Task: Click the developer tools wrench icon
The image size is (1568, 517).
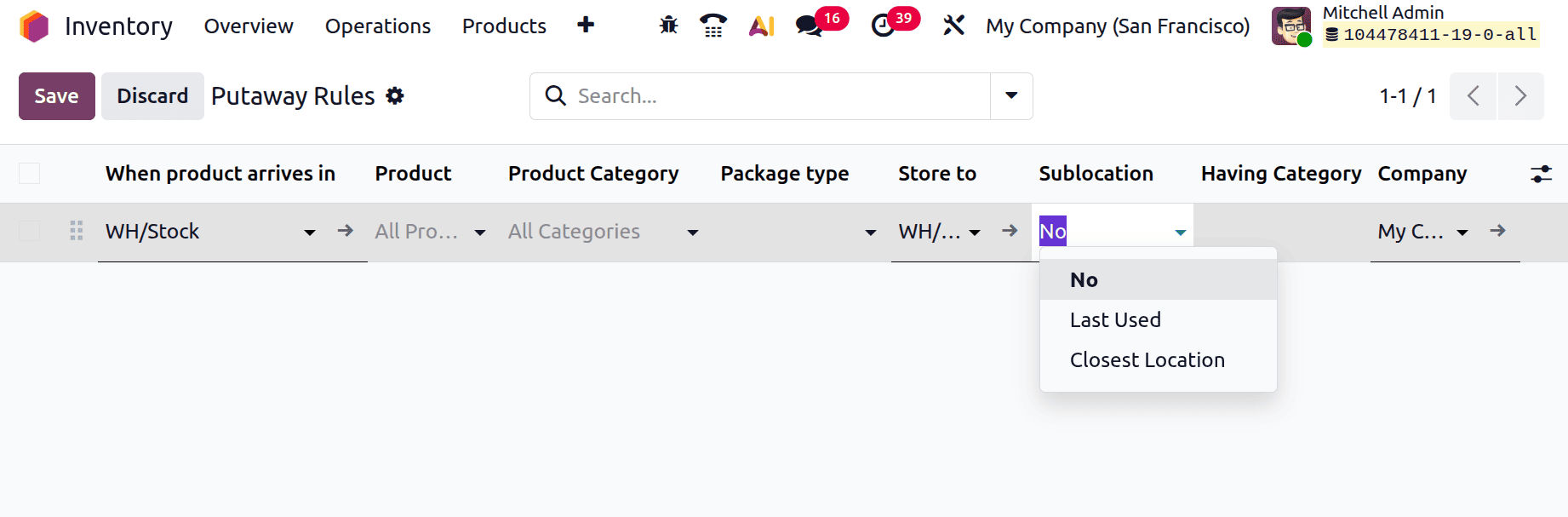Action: [953, 26]
